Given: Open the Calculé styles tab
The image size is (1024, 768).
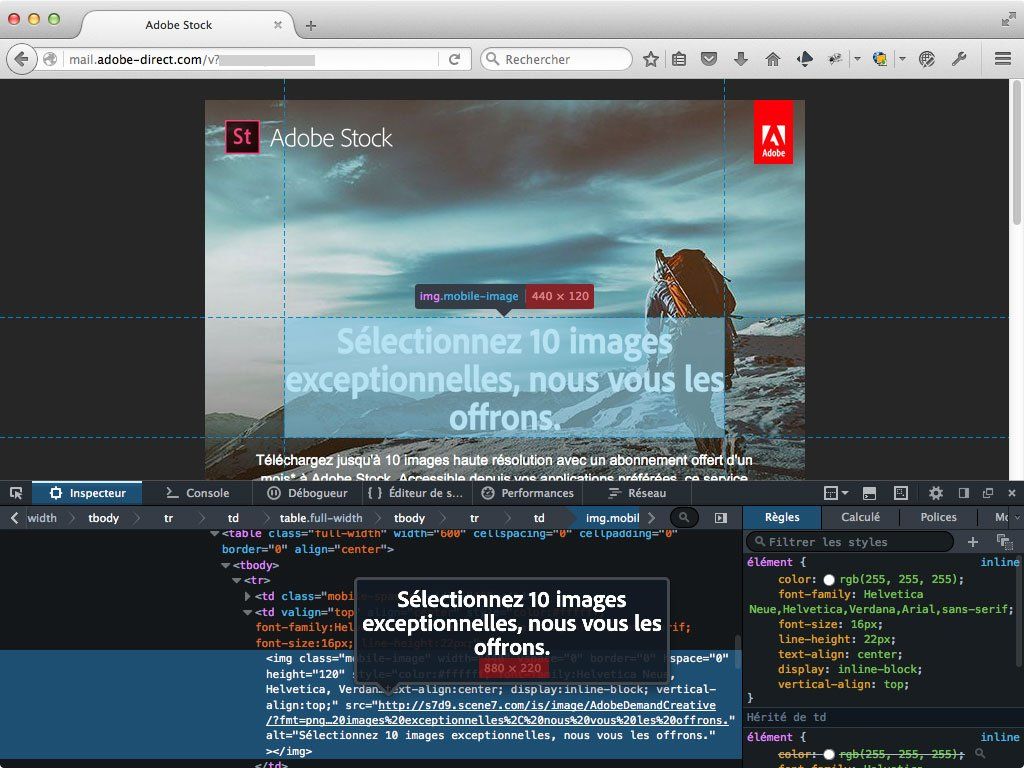Looking at the screenshot, I should [x=860, y=517].
